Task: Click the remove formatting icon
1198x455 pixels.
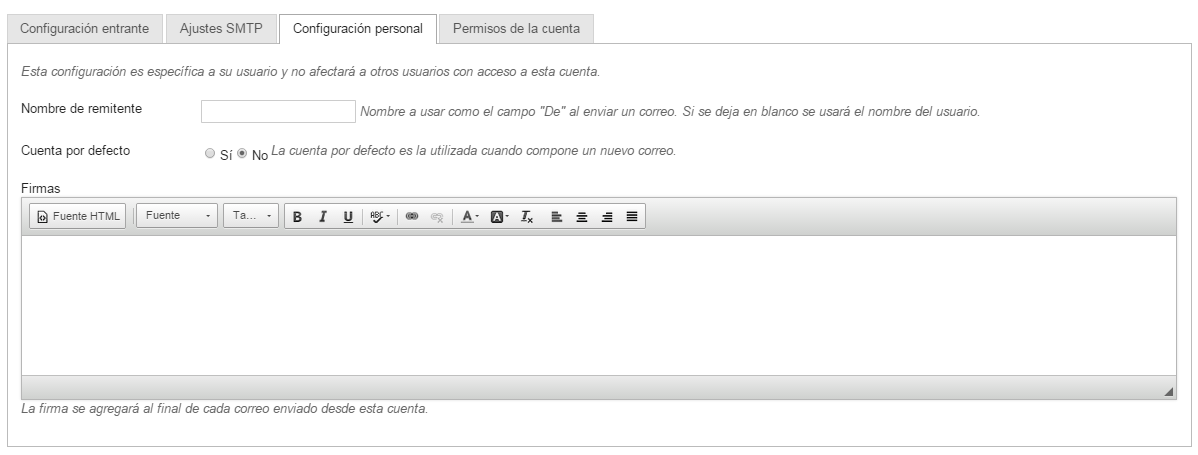Action: pos(527,216)
